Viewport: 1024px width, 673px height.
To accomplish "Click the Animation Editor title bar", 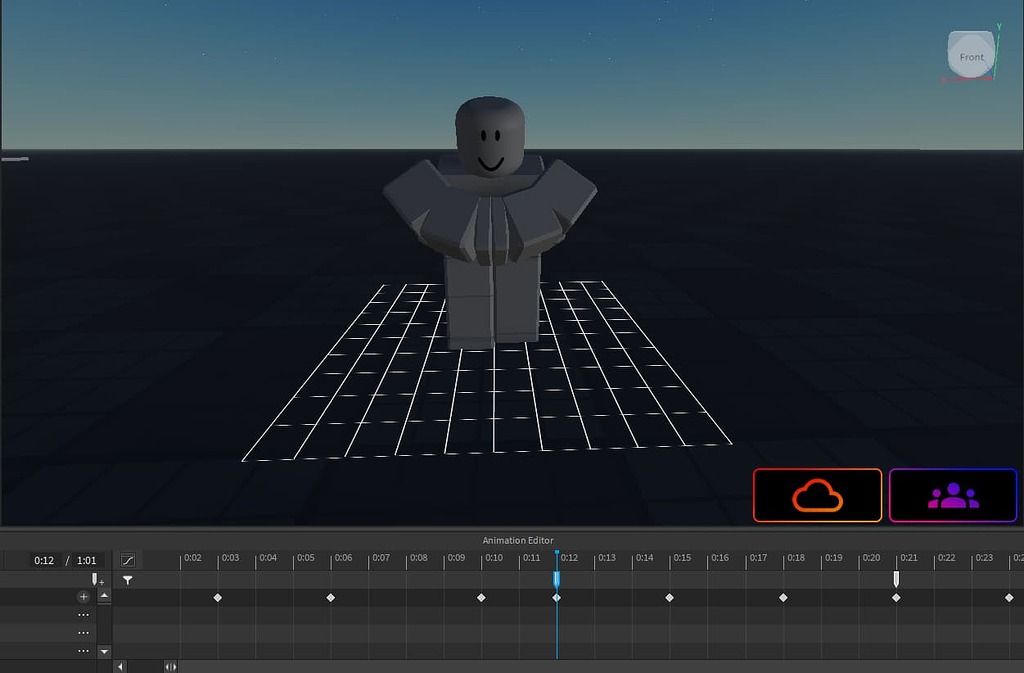I will (x=517, y=540).
